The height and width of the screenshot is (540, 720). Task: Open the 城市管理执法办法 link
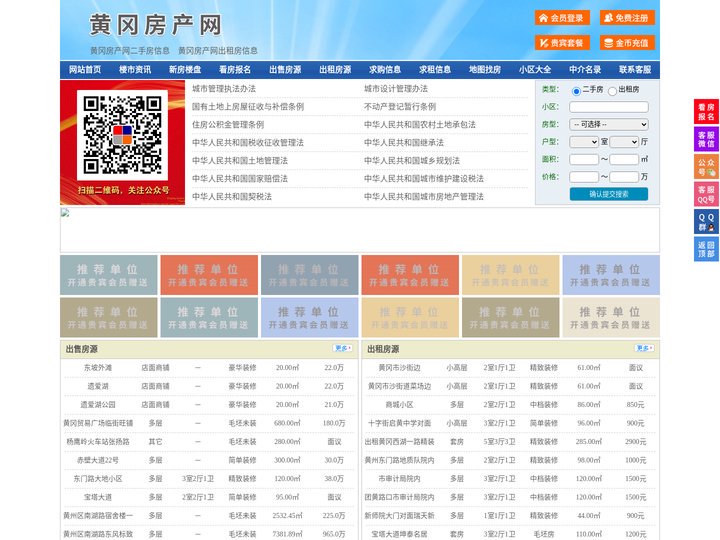pyautogui.click(x=224, y=89)
